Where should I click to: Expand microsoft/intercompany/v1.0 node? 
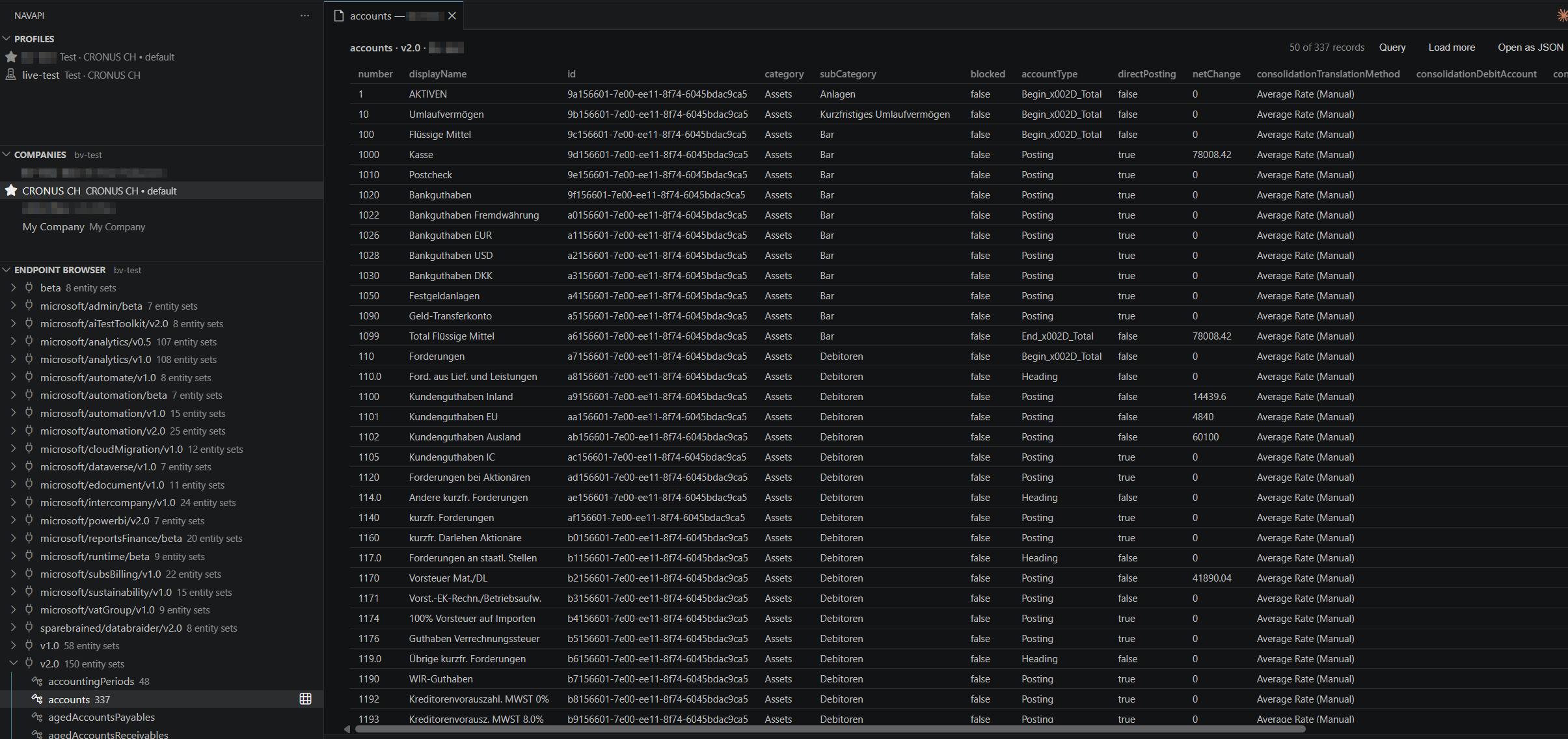point(13,502)
